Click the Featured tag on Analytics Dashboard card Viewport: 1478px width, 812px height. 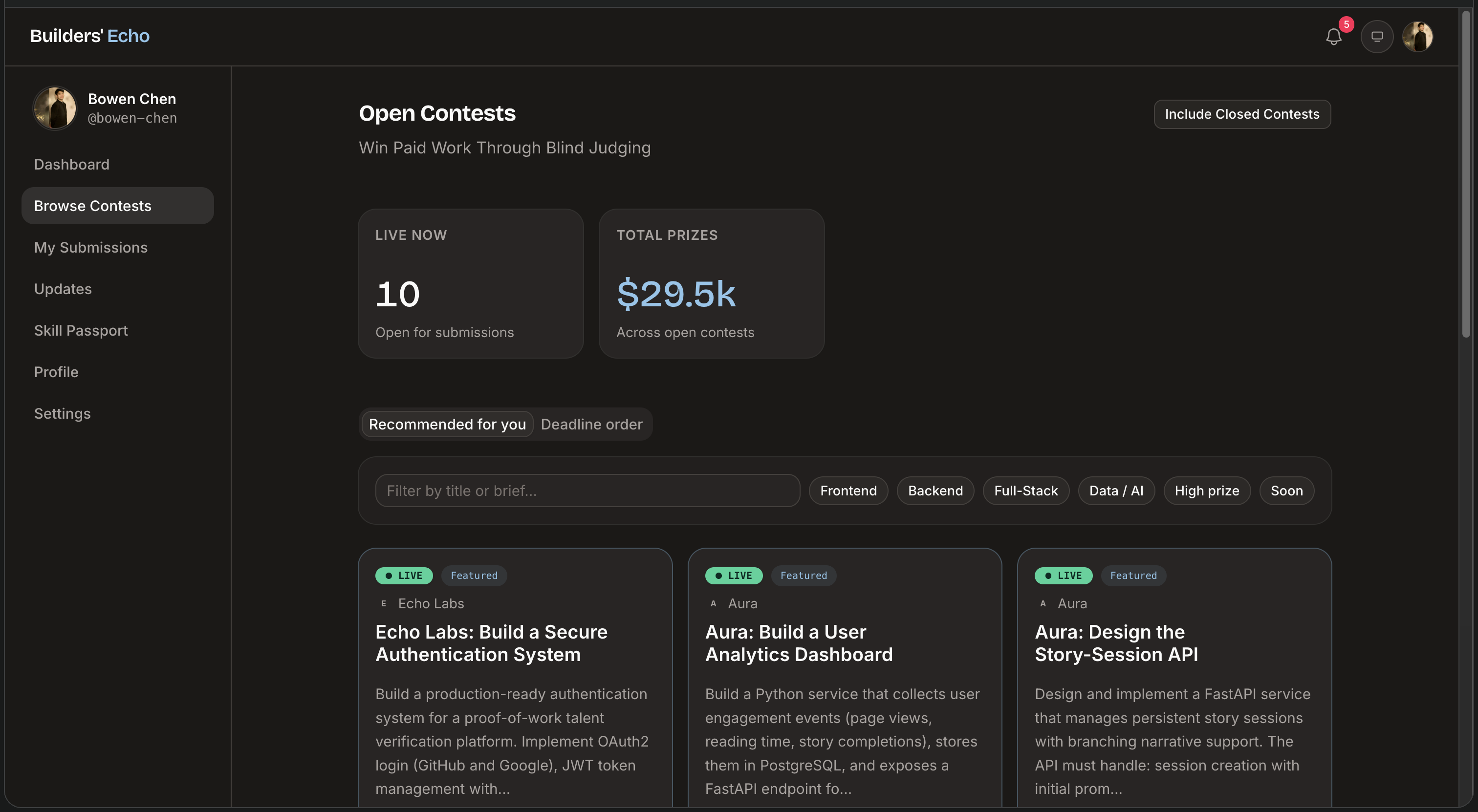tap(804, 576)
